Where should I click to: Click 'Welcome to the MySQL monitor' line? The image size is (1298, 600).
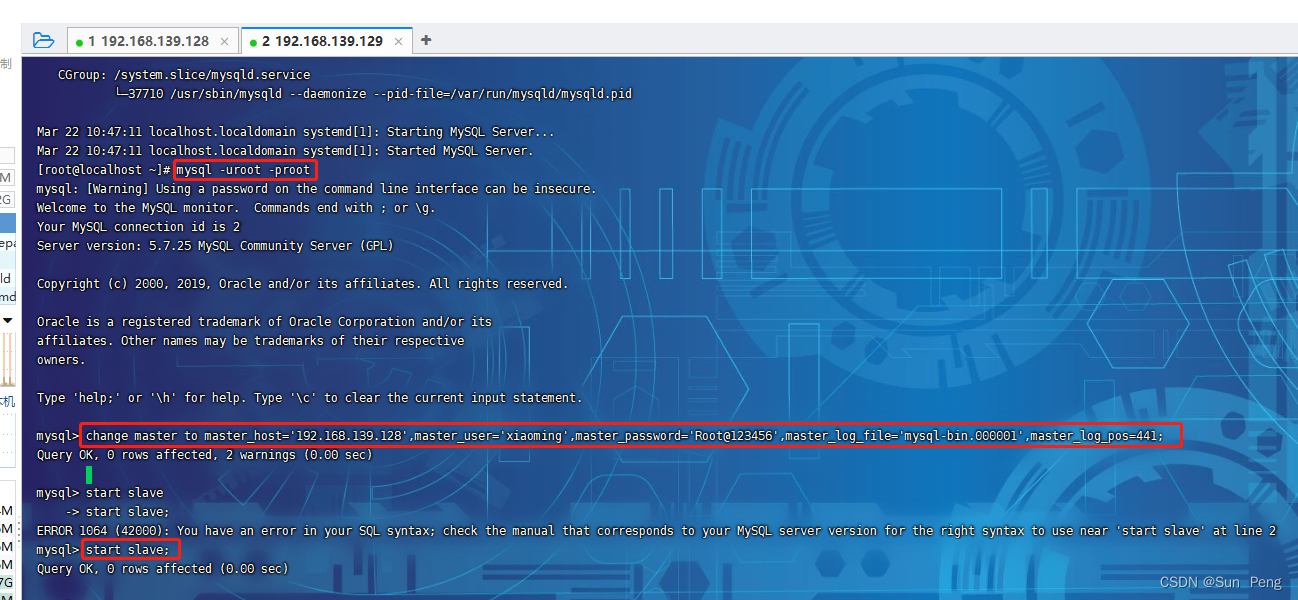236,208
